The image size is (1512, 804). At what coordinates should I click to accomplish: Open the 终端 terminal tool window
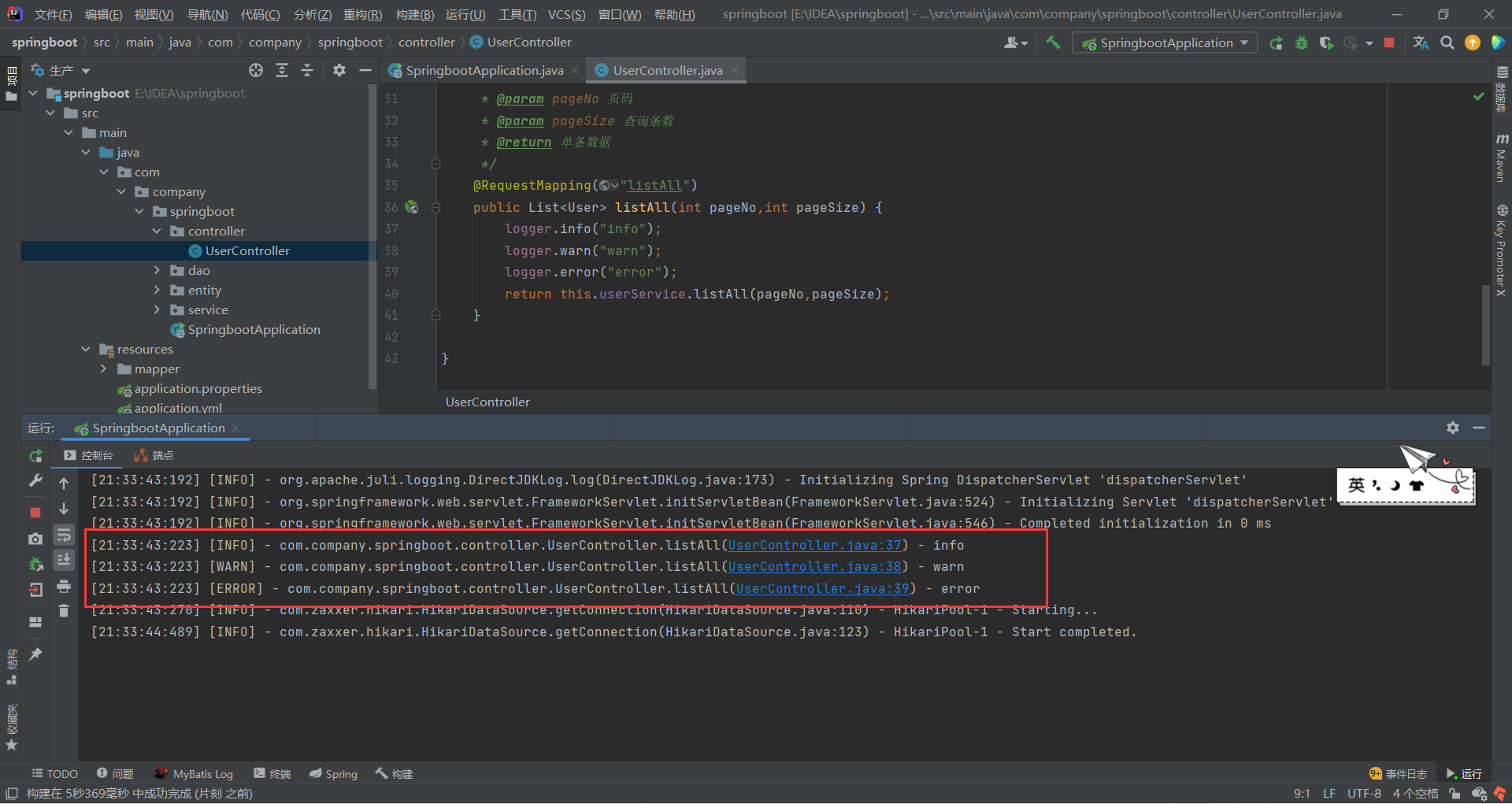point(272,773)
